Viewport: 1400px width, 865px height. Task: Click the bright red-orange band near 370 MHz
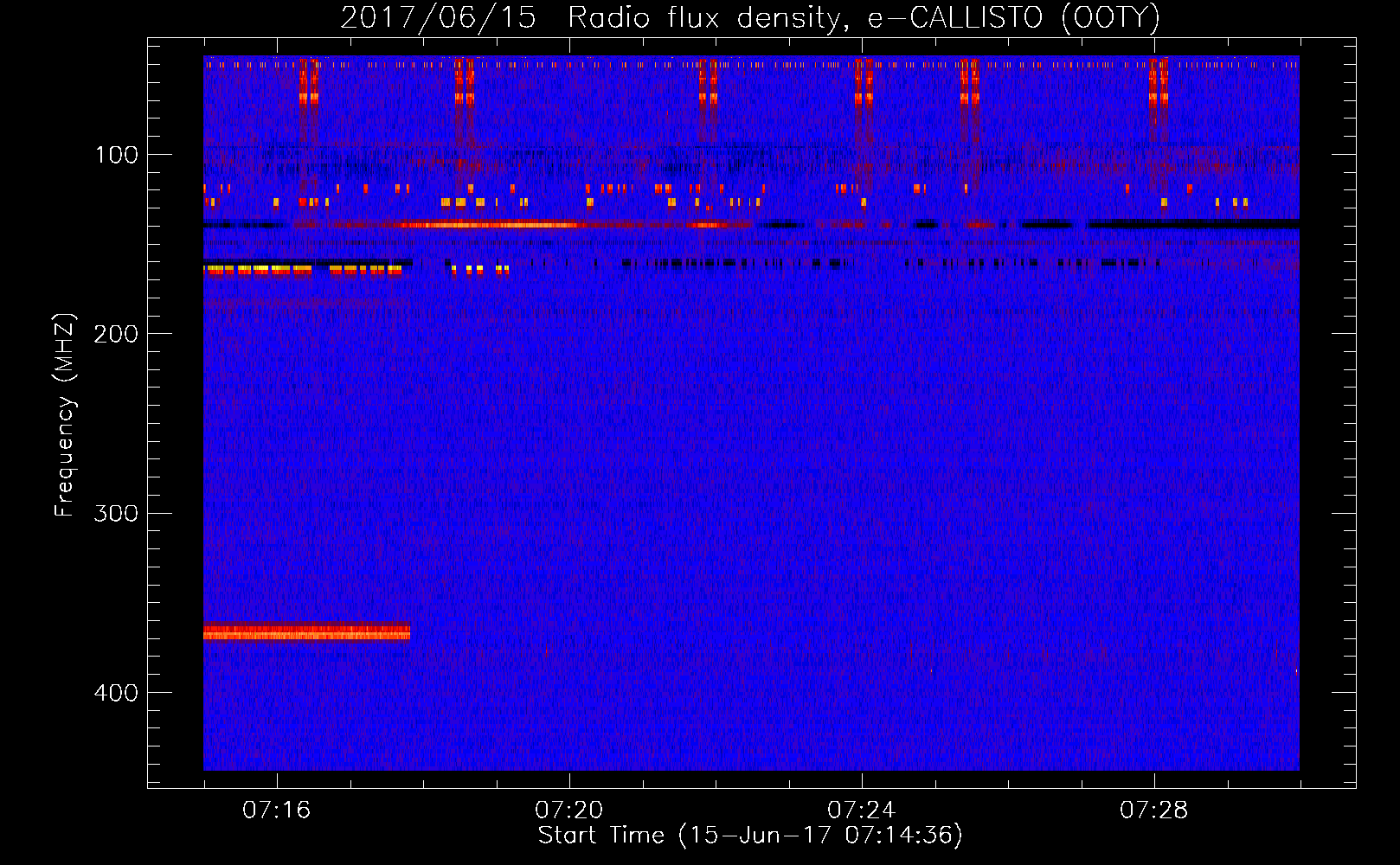306,631
